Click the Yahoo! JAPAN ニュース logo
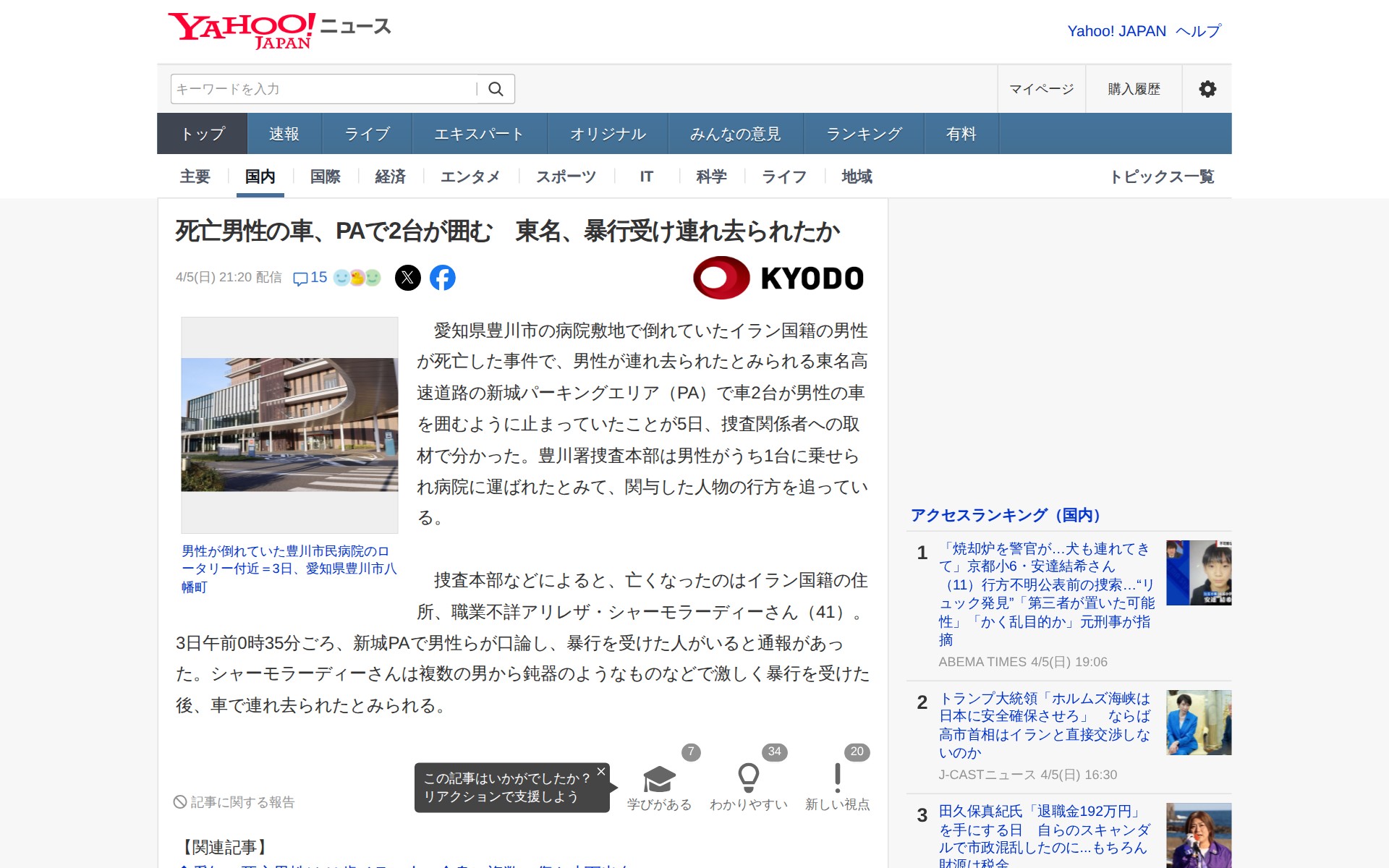The width and height of the screenshot is (1389, 868). 279,29
